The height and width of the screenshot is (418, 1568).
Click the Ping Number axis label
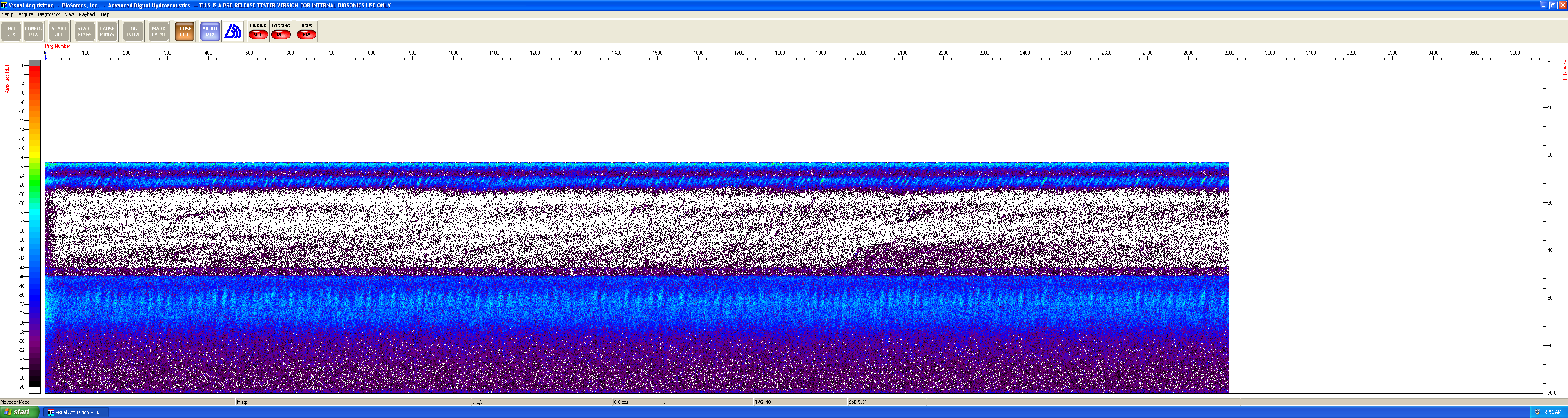tap(57, 46)
